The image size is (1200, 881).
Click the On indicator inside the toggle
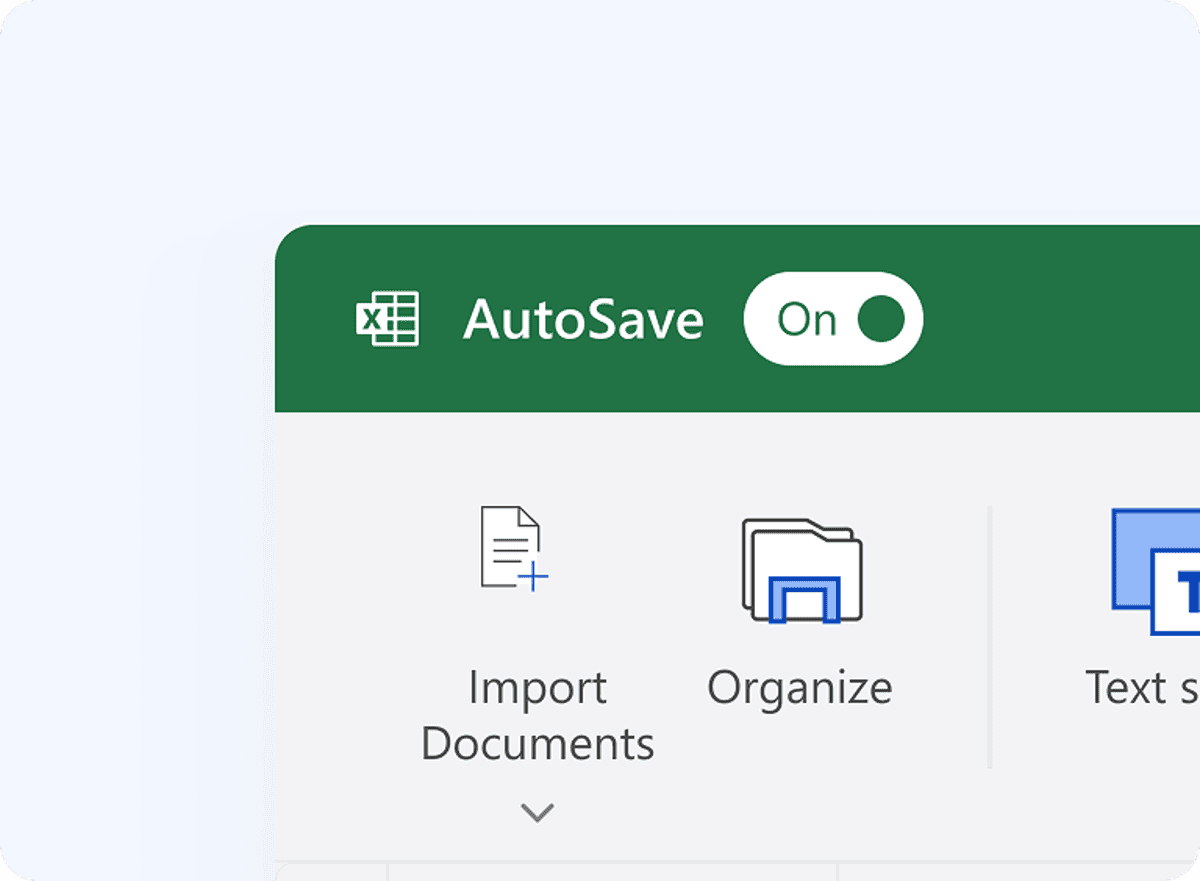click(810, 318)
